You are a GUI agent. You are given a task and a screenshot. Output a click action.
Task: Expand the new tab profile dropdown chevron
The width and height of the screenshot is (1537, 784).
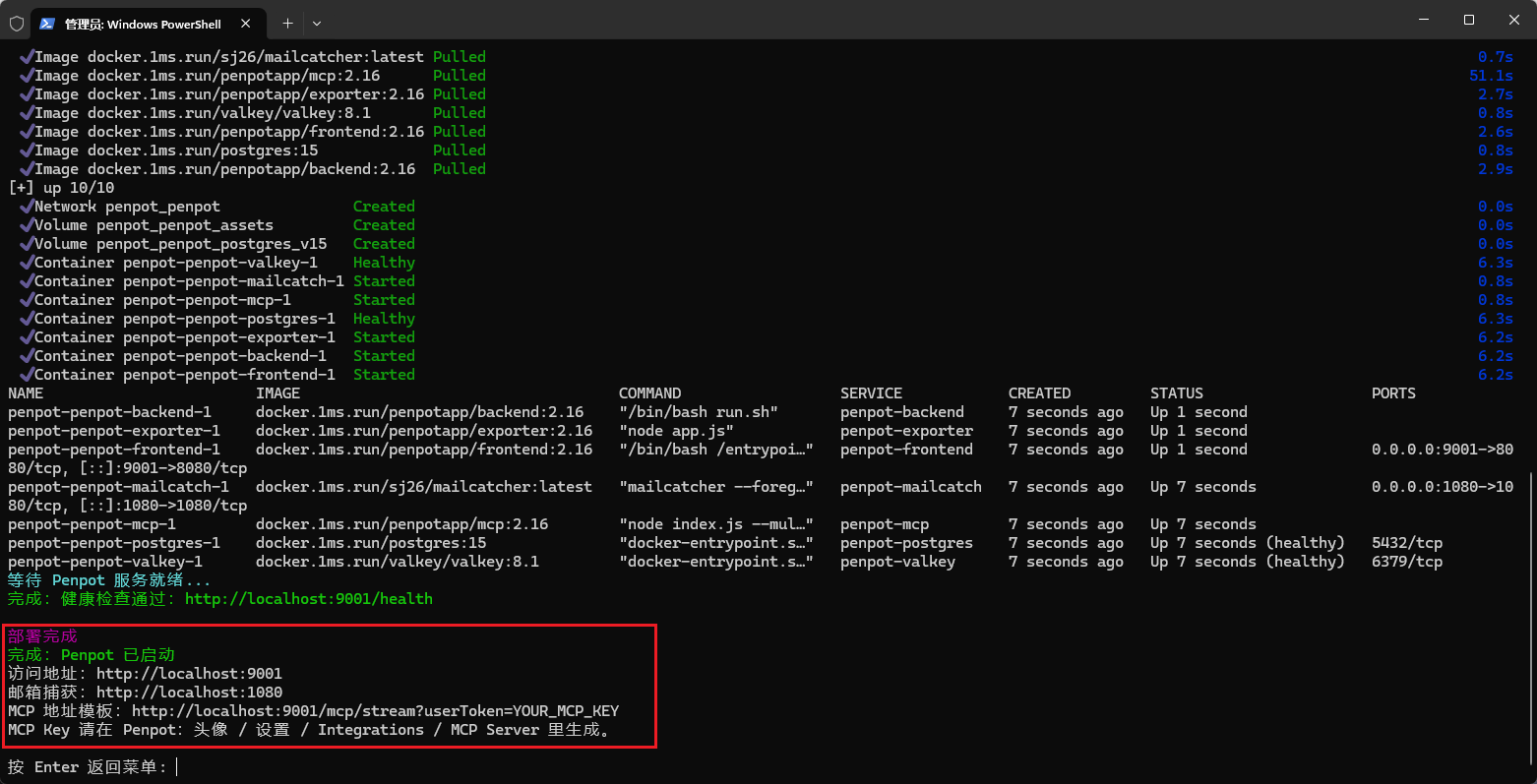tap(317, 24)
